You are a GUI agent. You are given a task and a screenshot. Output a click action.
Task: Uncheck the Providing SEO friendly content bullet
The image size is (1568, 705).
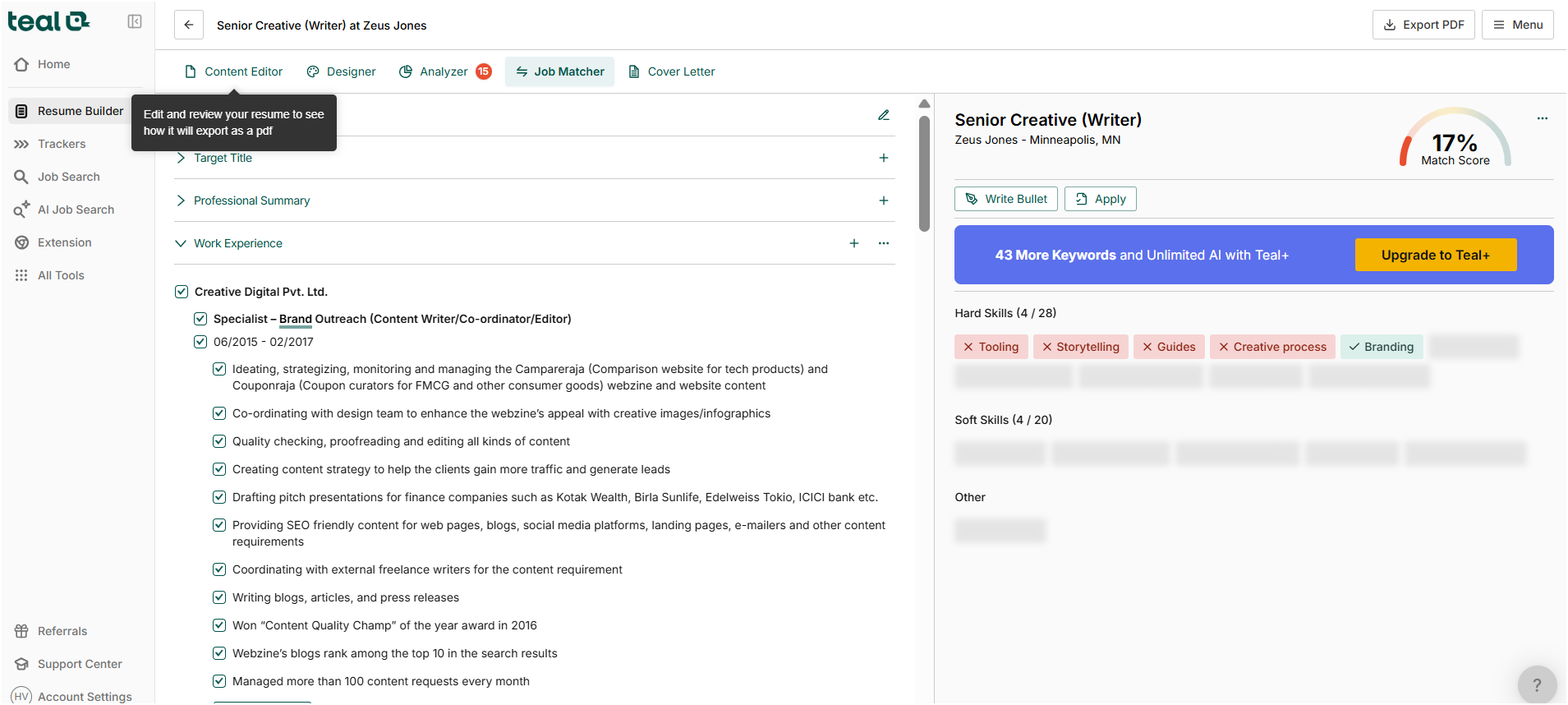pos(219,525)
